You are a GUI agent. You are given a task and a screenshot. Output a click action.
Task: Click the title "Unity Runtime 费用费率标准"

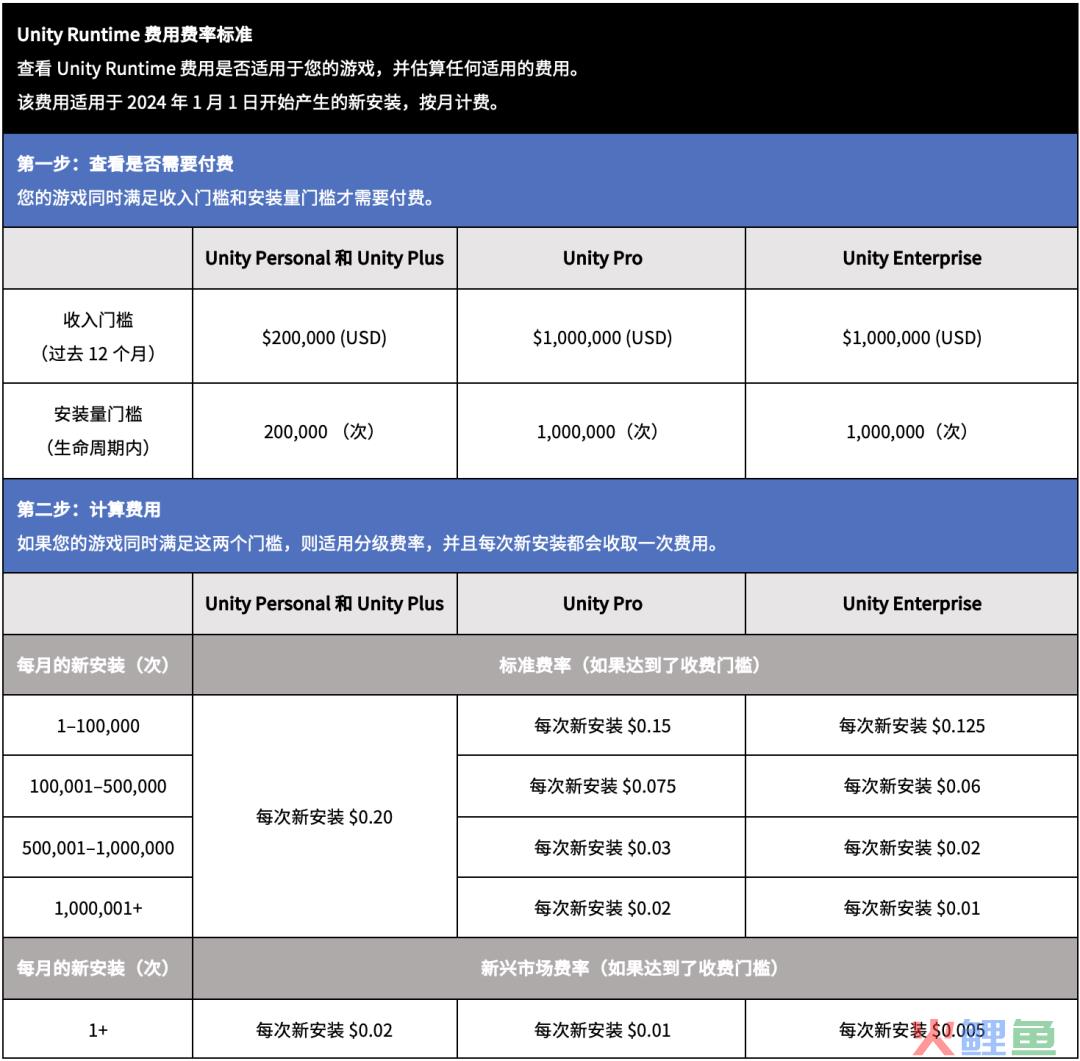tap(134, 34)
